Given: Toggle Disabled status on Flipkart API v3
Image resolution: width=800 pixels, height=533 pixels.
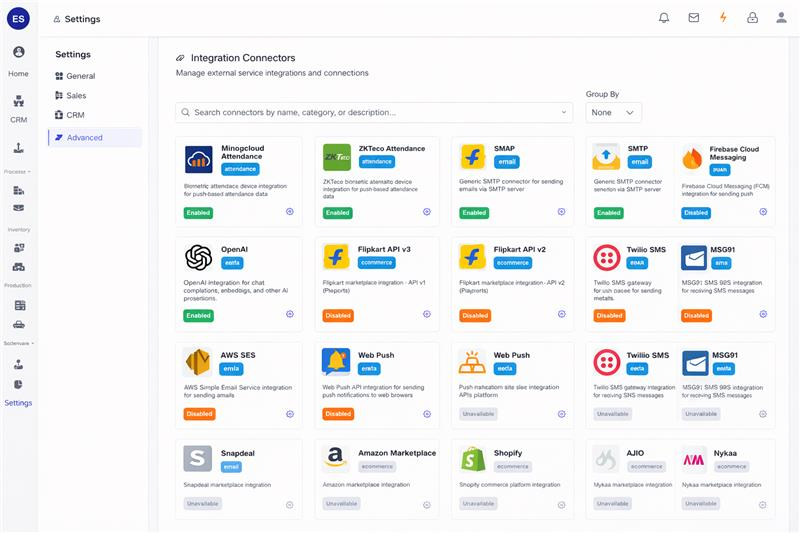Looking at the screenshot, I should (338, 316).
